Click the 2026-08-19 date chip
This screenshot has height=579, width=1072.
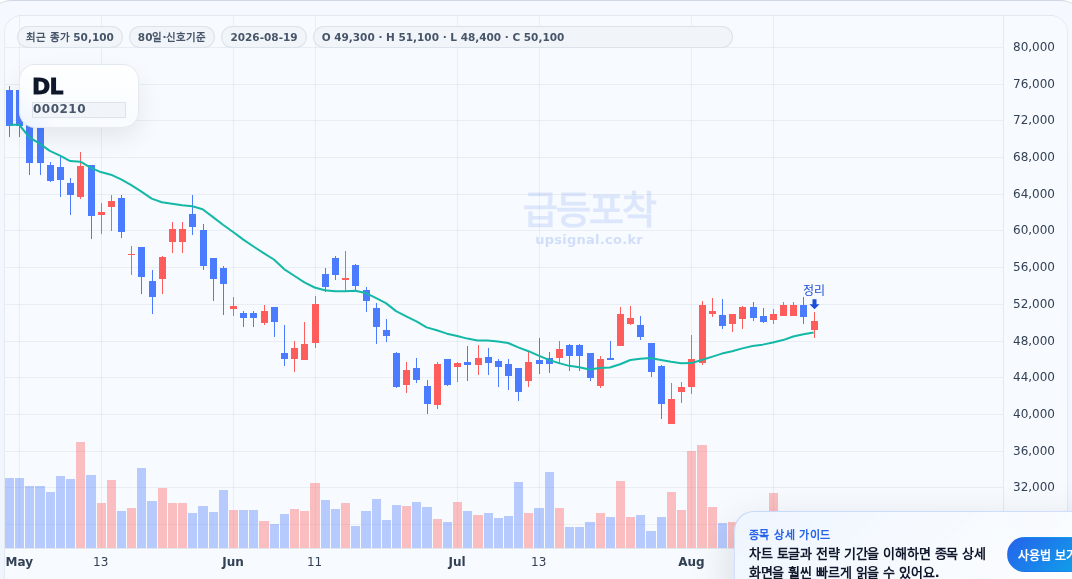tap(264, 37)
